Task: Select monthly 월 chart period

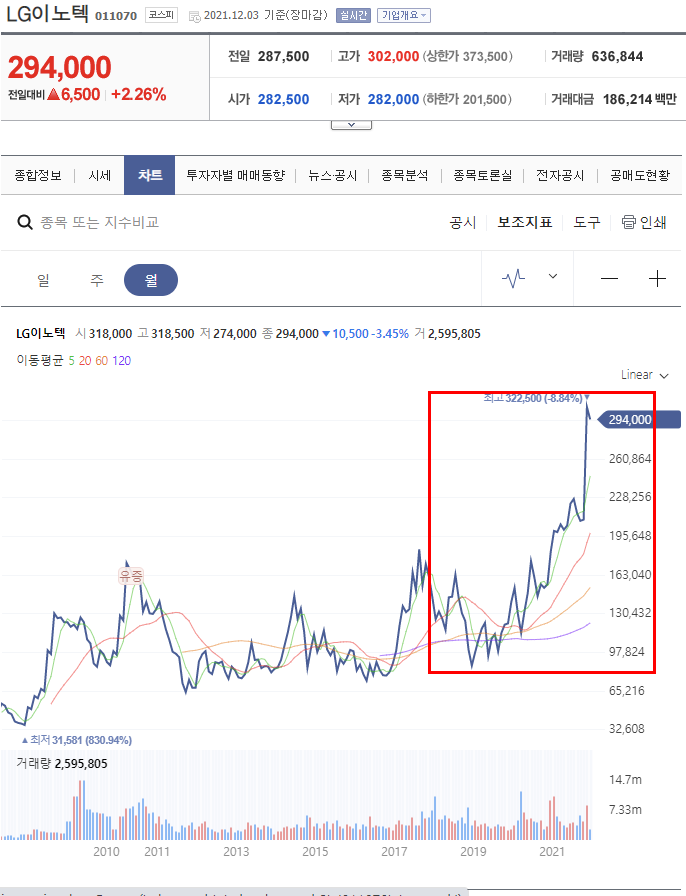Action: pyautogui.click(x=151, y=280)
